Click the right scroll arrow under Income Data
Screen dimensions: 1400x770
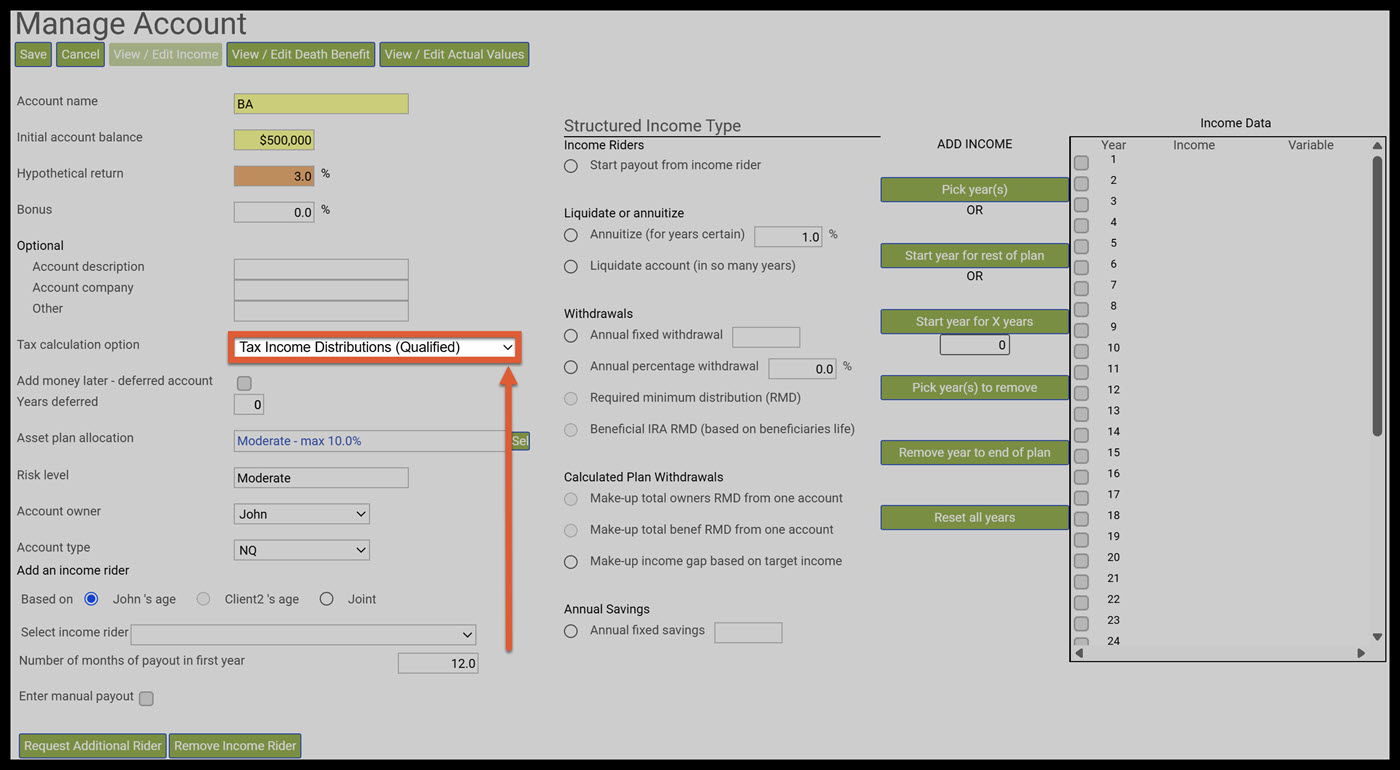click(1361, 653)
